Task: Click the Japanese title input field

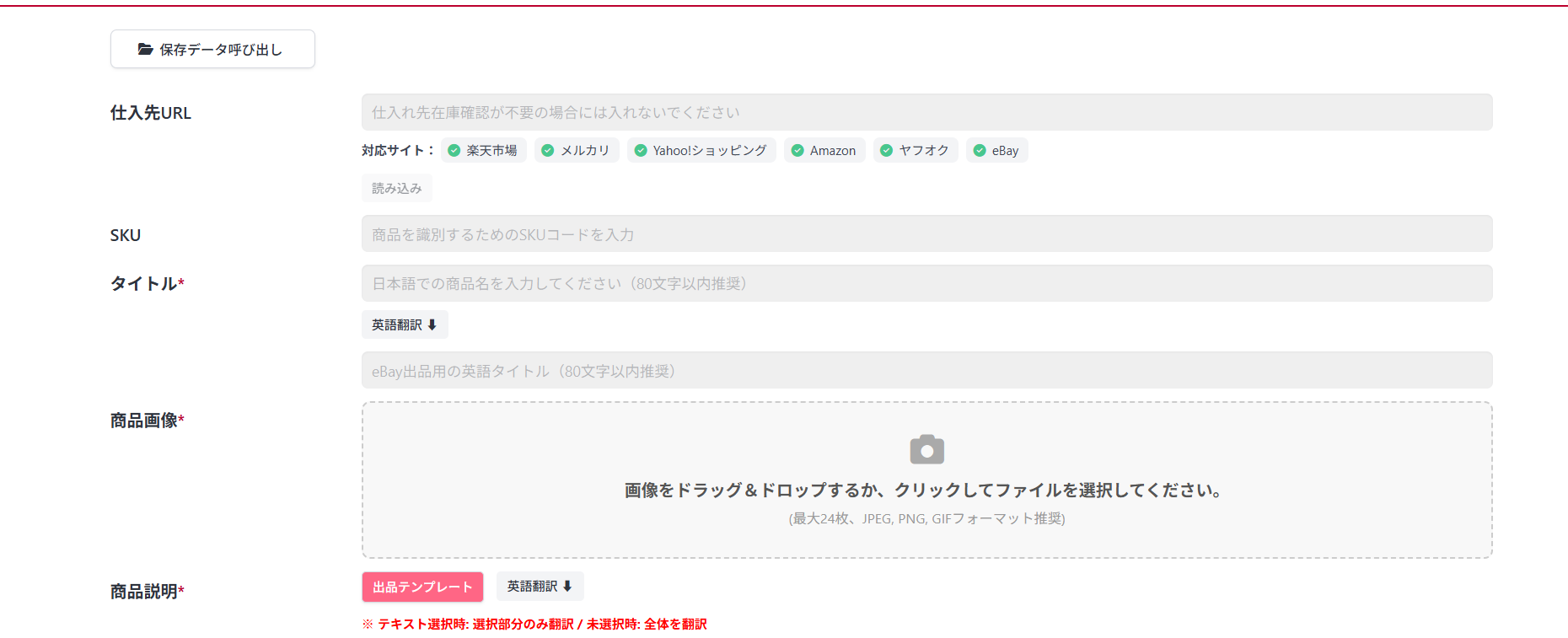Action: [926, 284]
